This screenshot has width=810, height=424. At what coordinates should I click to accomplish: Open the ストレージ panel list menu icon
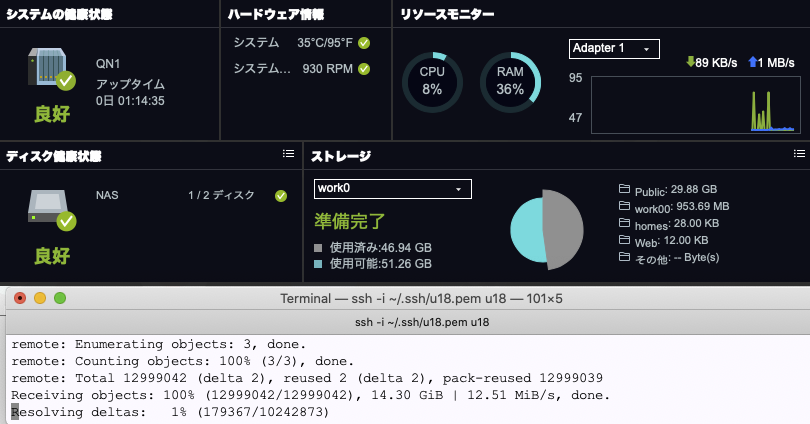click(798, 154)
